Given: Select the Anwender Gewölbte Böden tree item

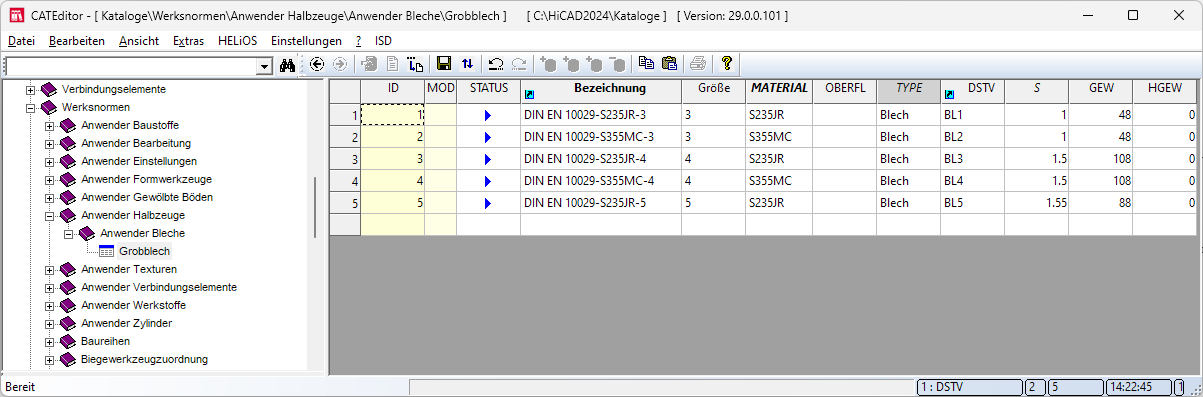Looking at the screenshot, I should [x=146, y=197].
